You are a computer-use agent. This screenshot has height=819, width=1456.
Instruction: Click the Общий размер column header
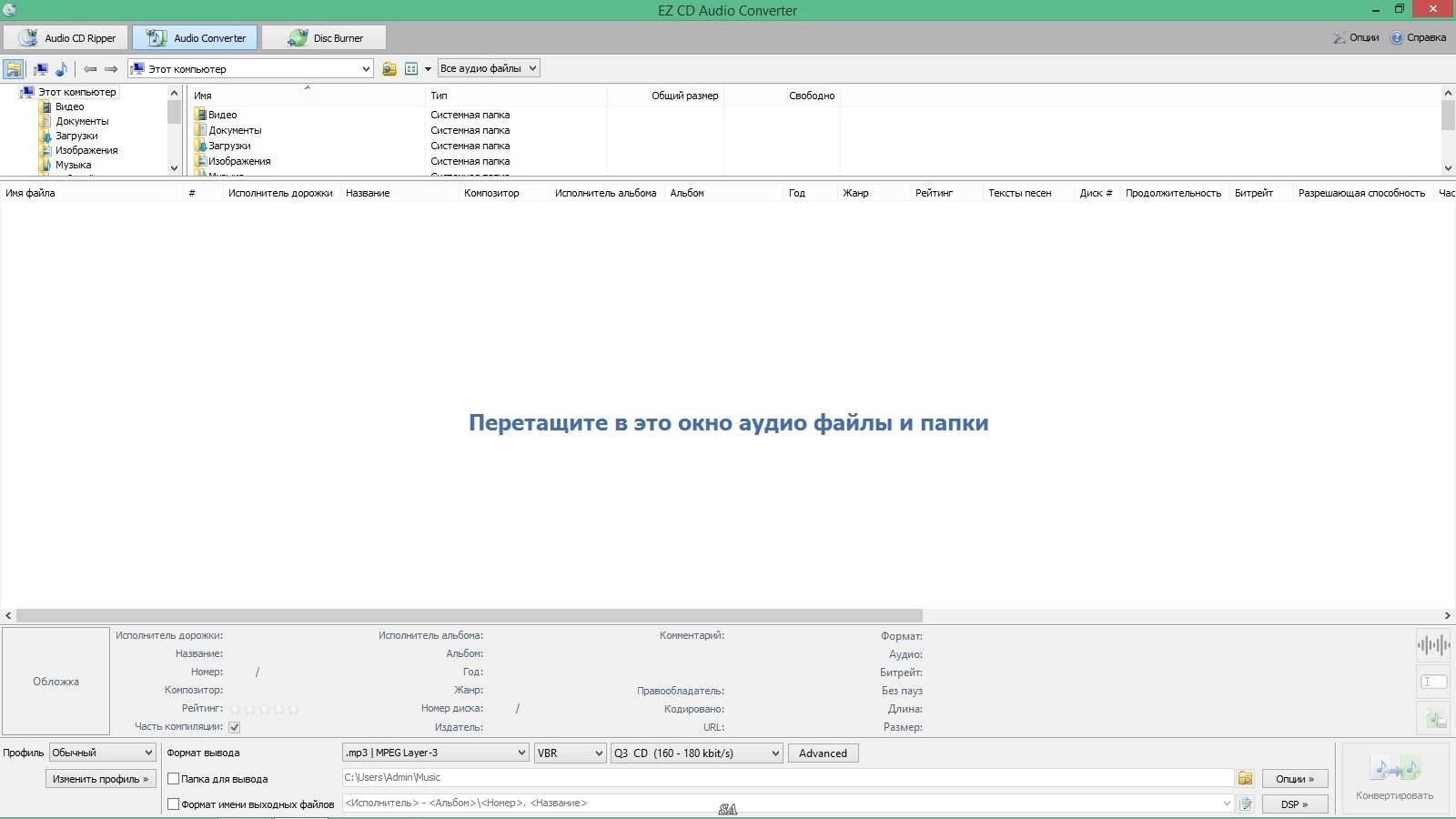click(x=665, y=96)
